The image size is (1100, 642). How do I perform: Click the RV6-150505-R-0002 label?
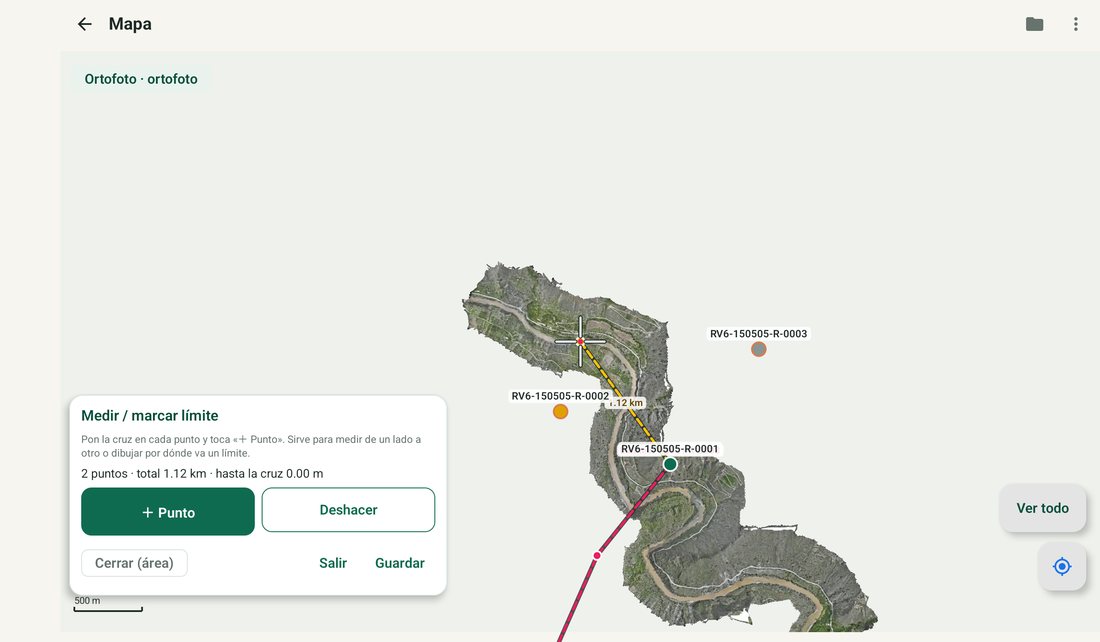[560, 396]
